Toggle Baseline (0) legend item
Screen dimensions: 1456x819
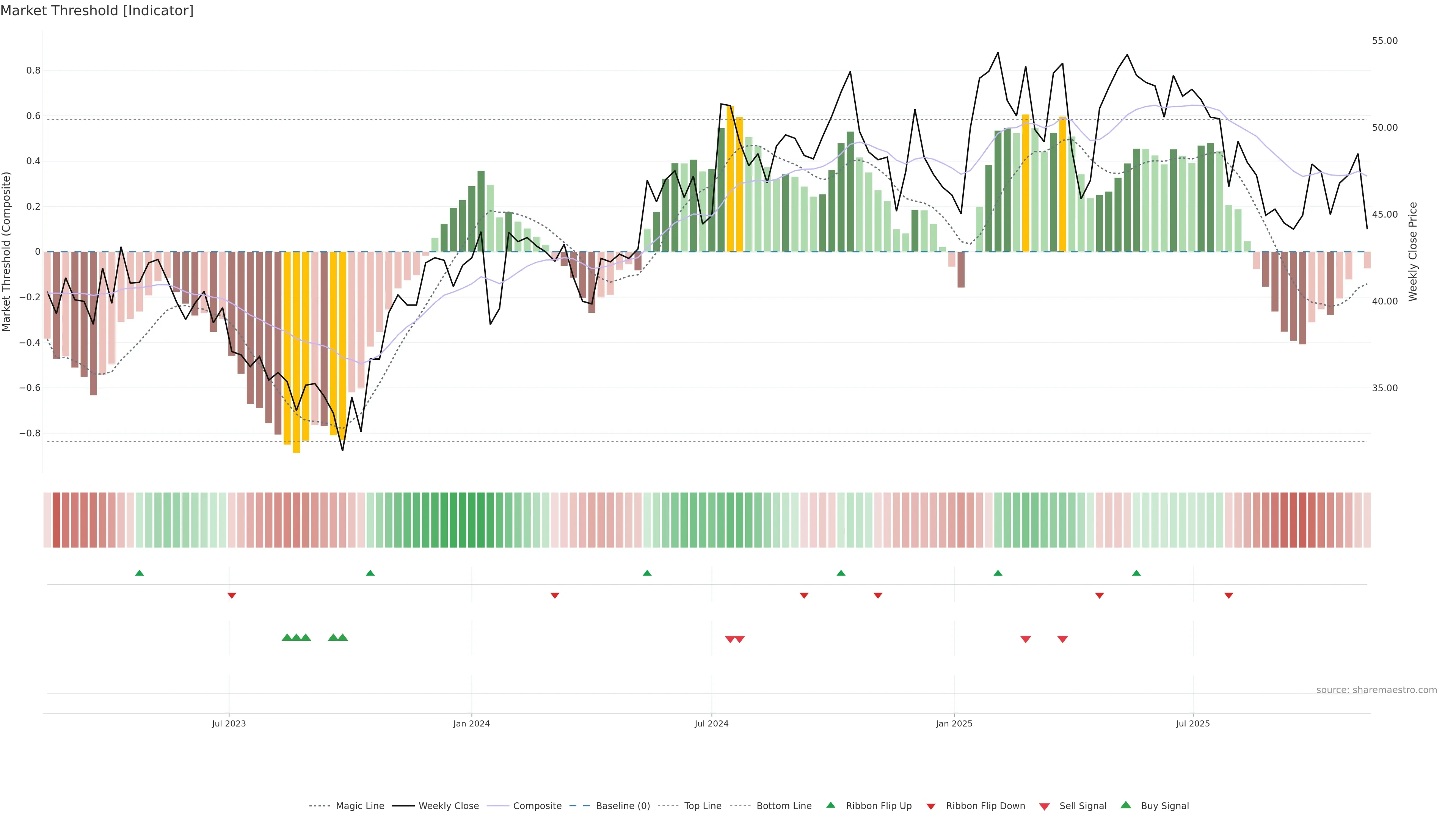pyautogui.click(x=623, y=806)
